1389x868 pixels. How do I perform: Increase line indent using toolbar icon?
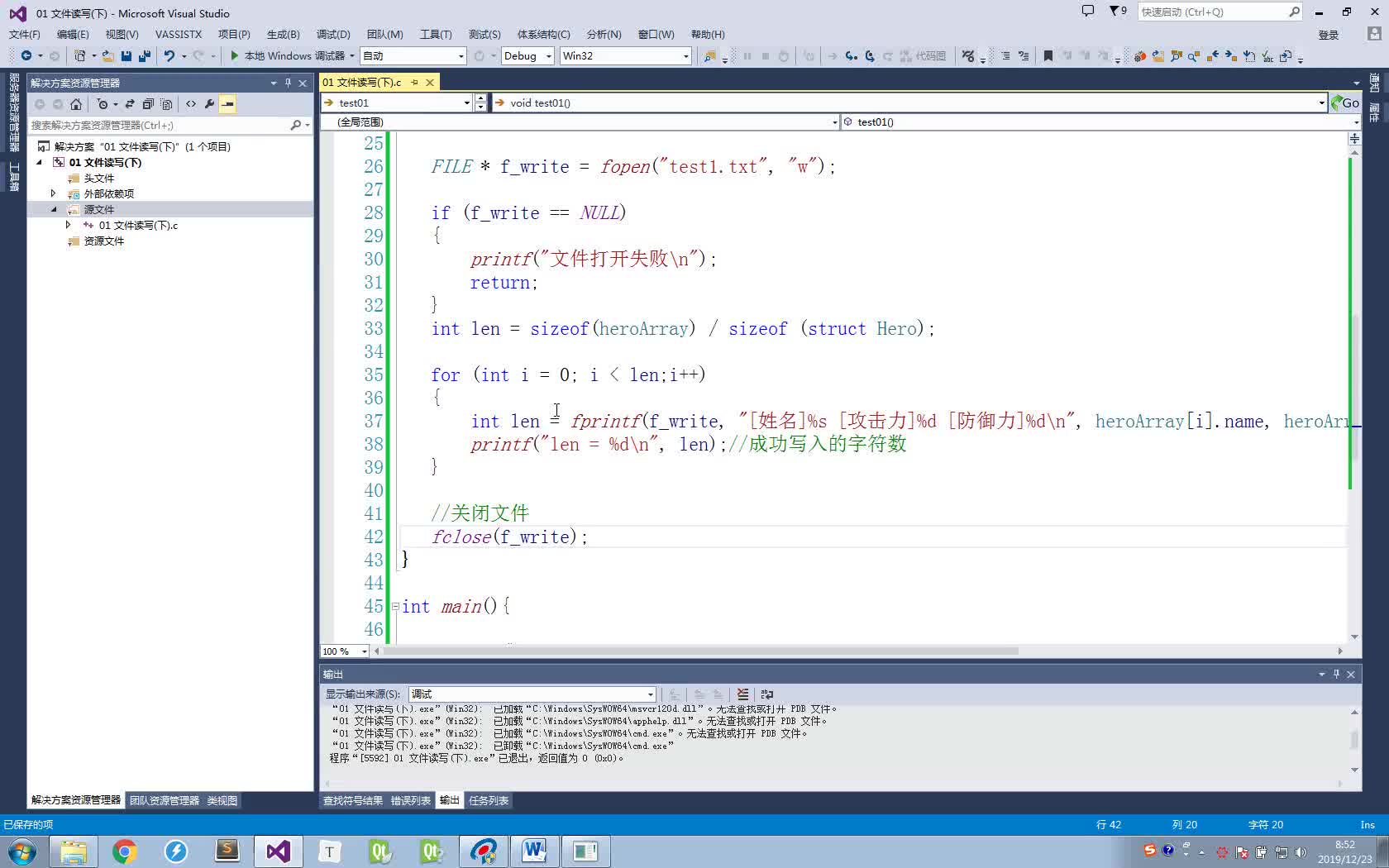click(1024, 55)
